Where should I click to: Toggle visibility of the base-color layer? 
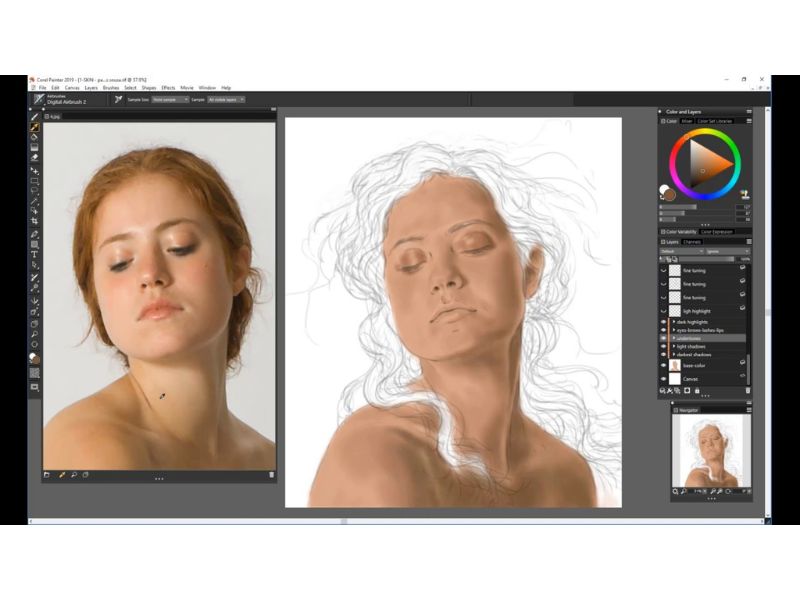pyautogui.click(x=662, y=364)
